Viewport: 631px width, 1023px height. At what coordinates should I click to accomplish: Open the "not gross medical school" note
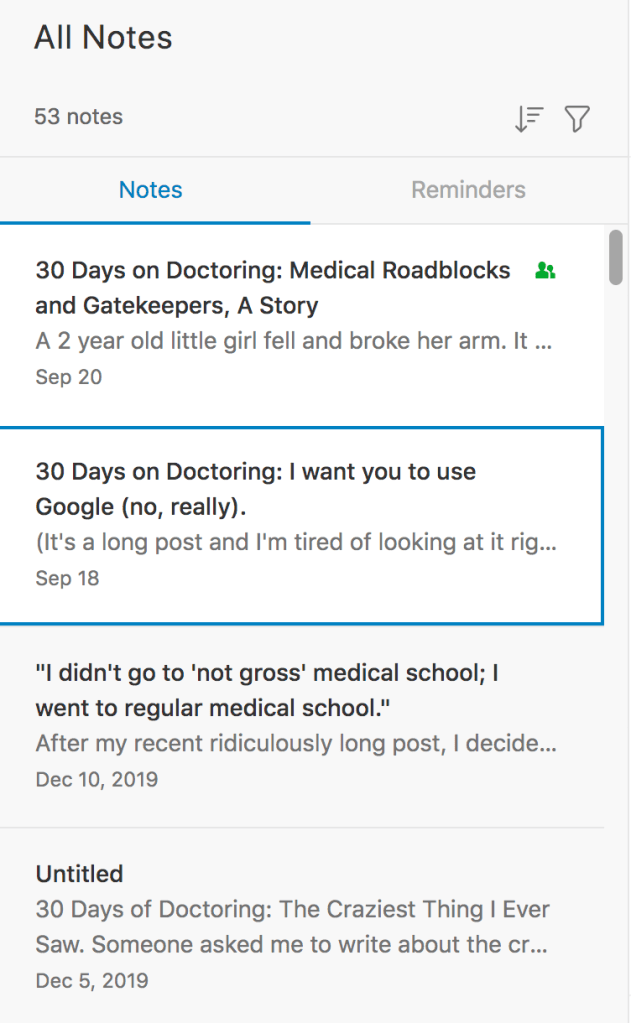click(x=267, y=690)
